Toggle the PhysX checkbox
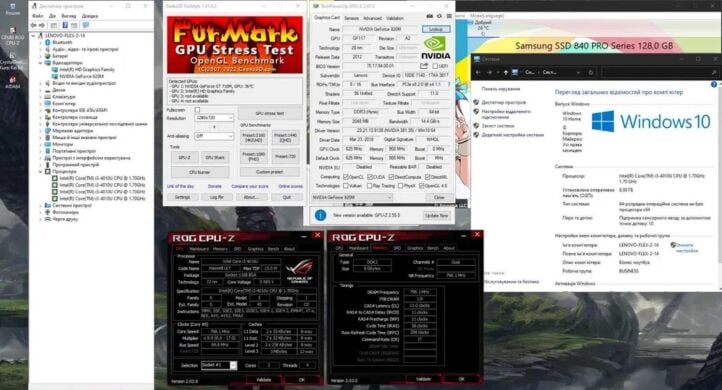Image resolution: width=722 pixels, height=390 pixels. click(400, 186)
